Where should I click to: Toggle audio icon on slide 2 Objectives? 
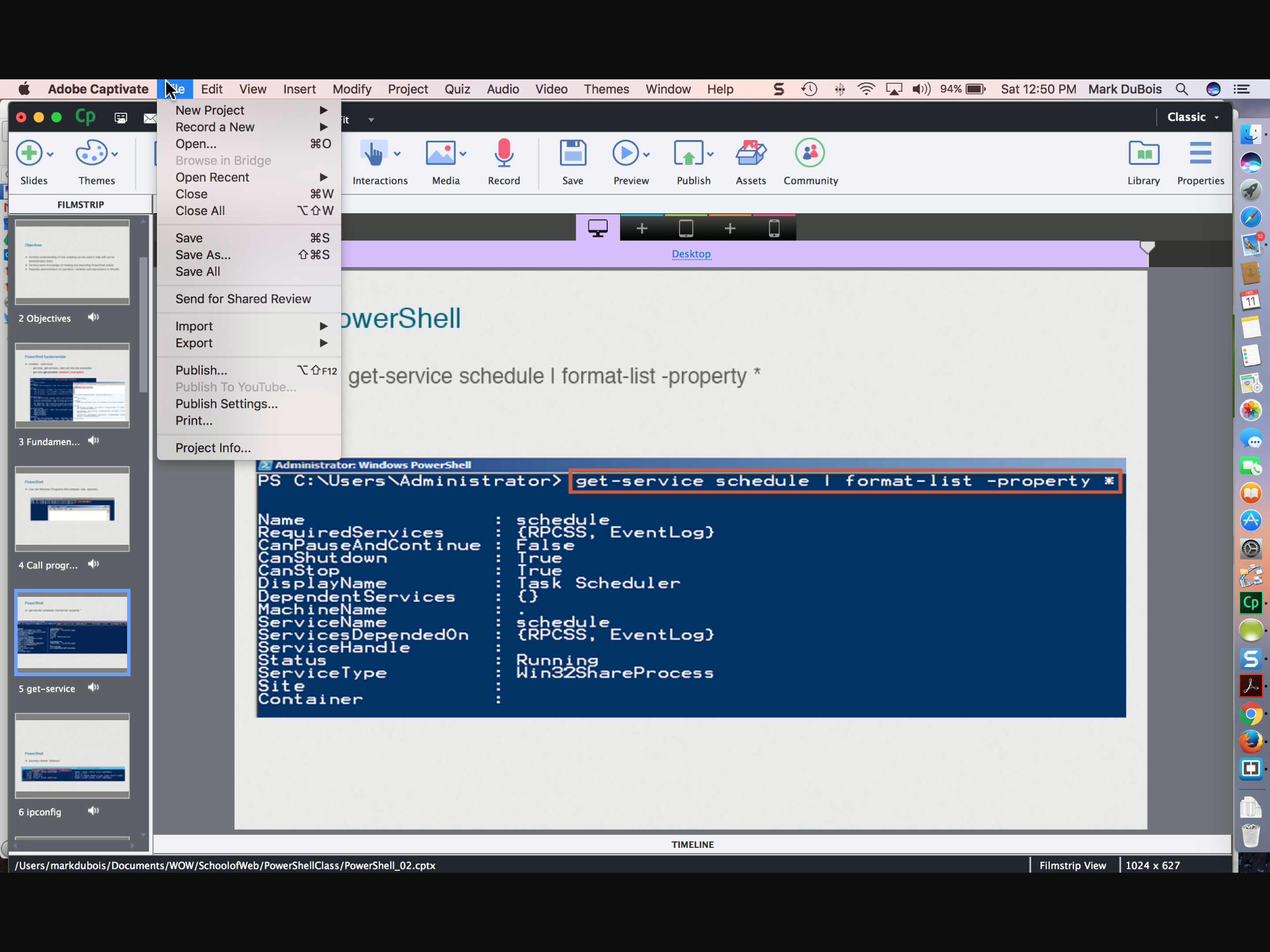click(94, 317)
